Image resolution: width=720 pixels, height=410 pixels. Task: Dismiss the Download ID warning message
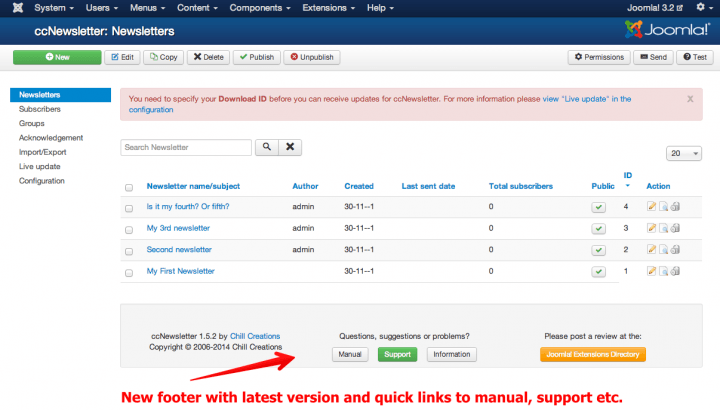690,99
